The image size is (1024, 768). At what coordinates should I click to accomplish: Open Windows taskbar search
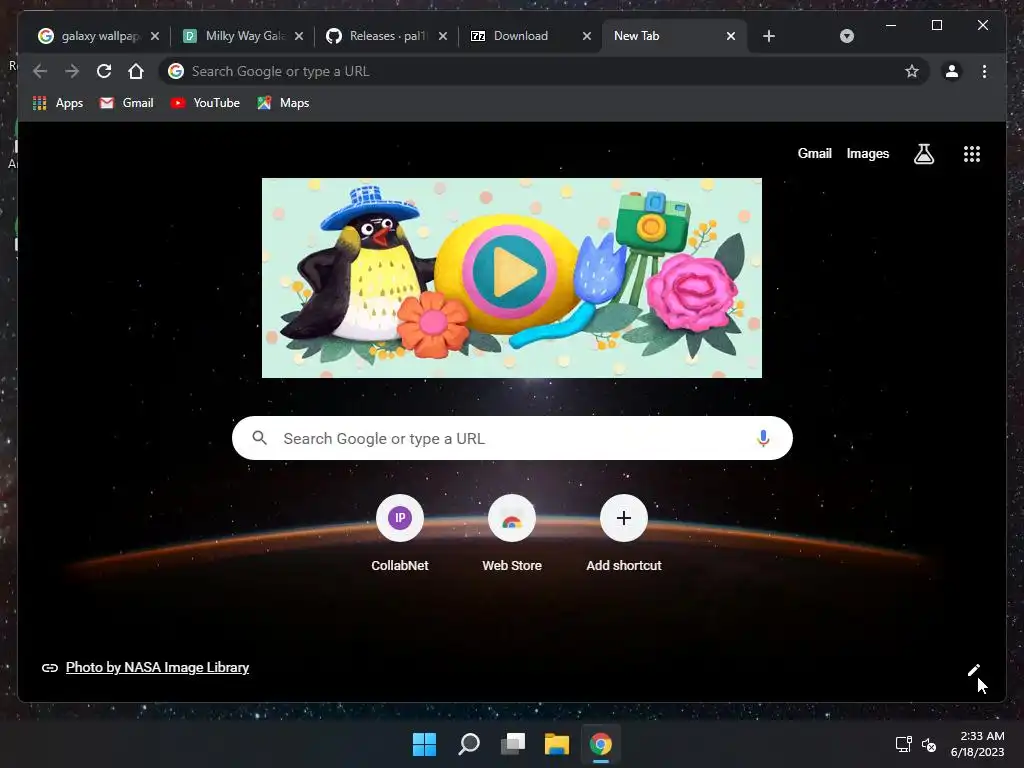(469, 744)
